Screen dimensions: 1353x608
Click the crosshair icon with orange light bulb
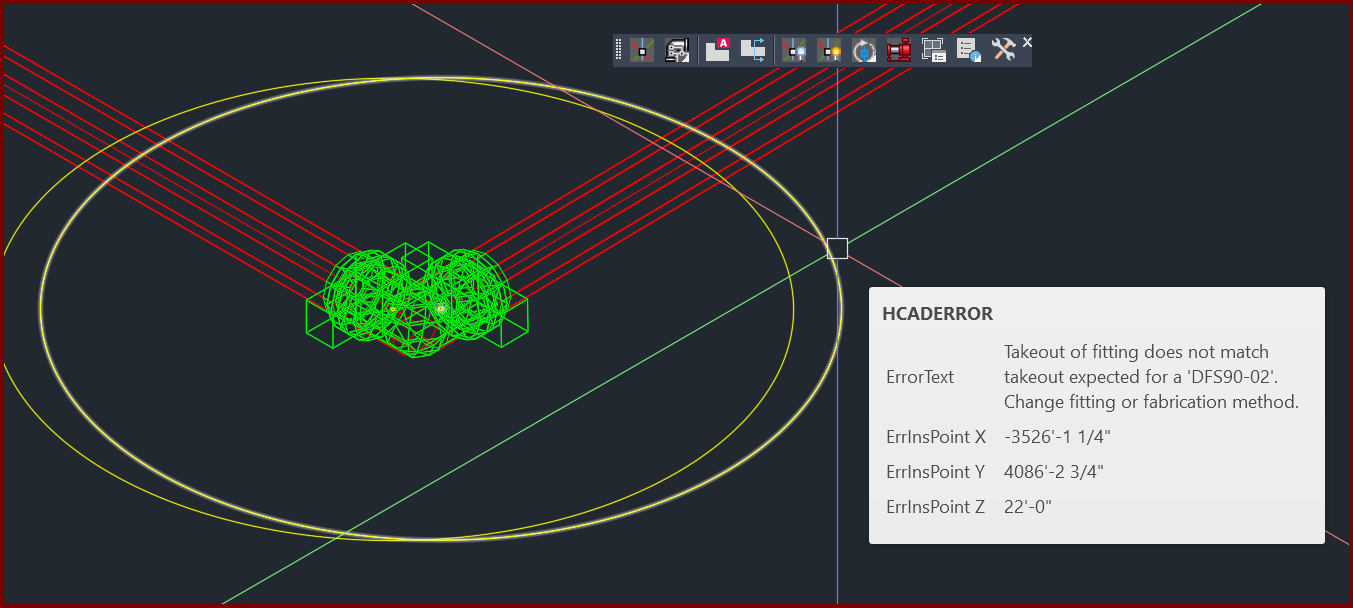[829, 50]
